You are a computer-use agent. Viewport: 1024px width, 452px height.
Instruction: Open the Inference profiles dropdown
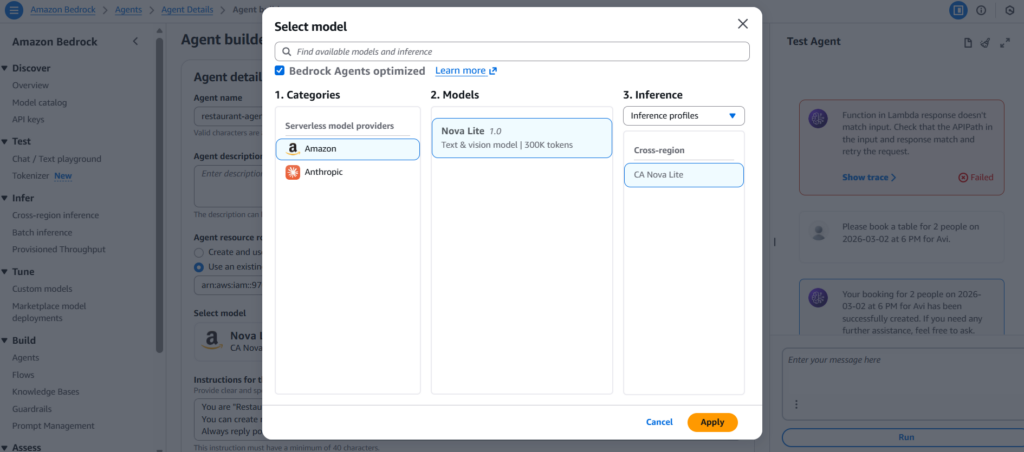(x=683, y=116)
